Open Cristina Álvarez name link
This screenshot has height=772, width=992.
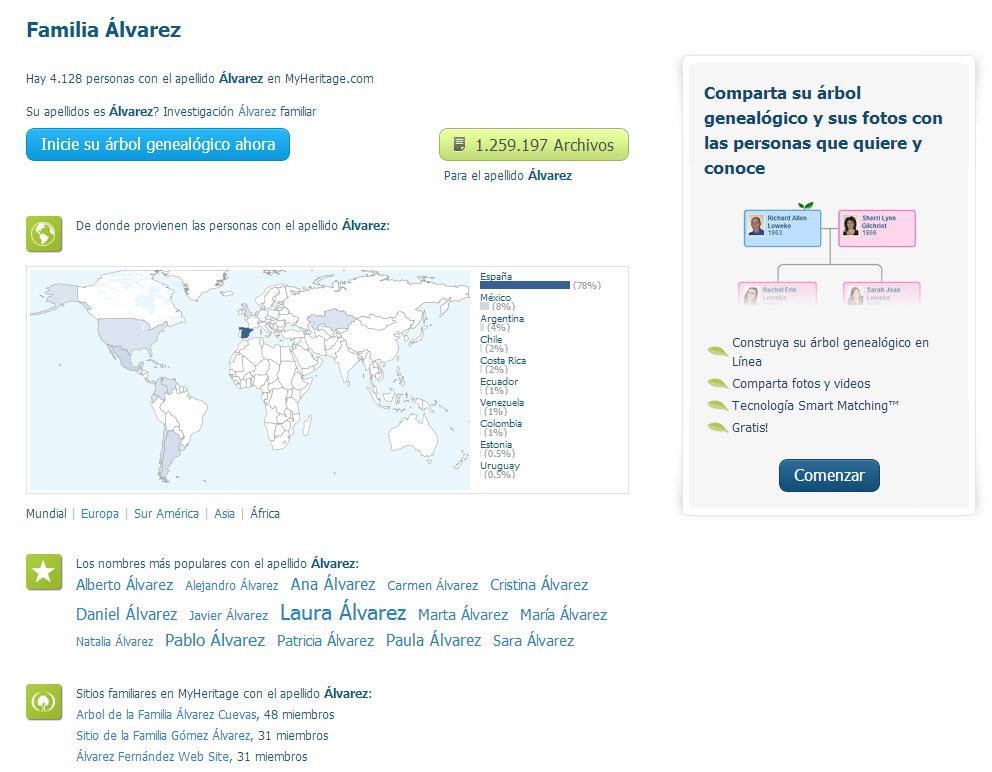[539, 585]
